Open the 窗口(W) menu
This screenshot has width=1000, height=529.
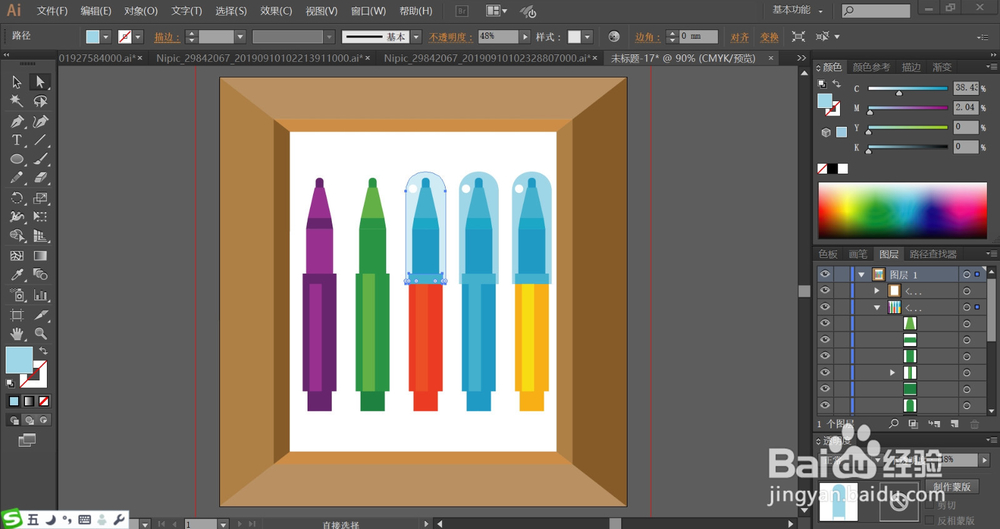[368, 11]
